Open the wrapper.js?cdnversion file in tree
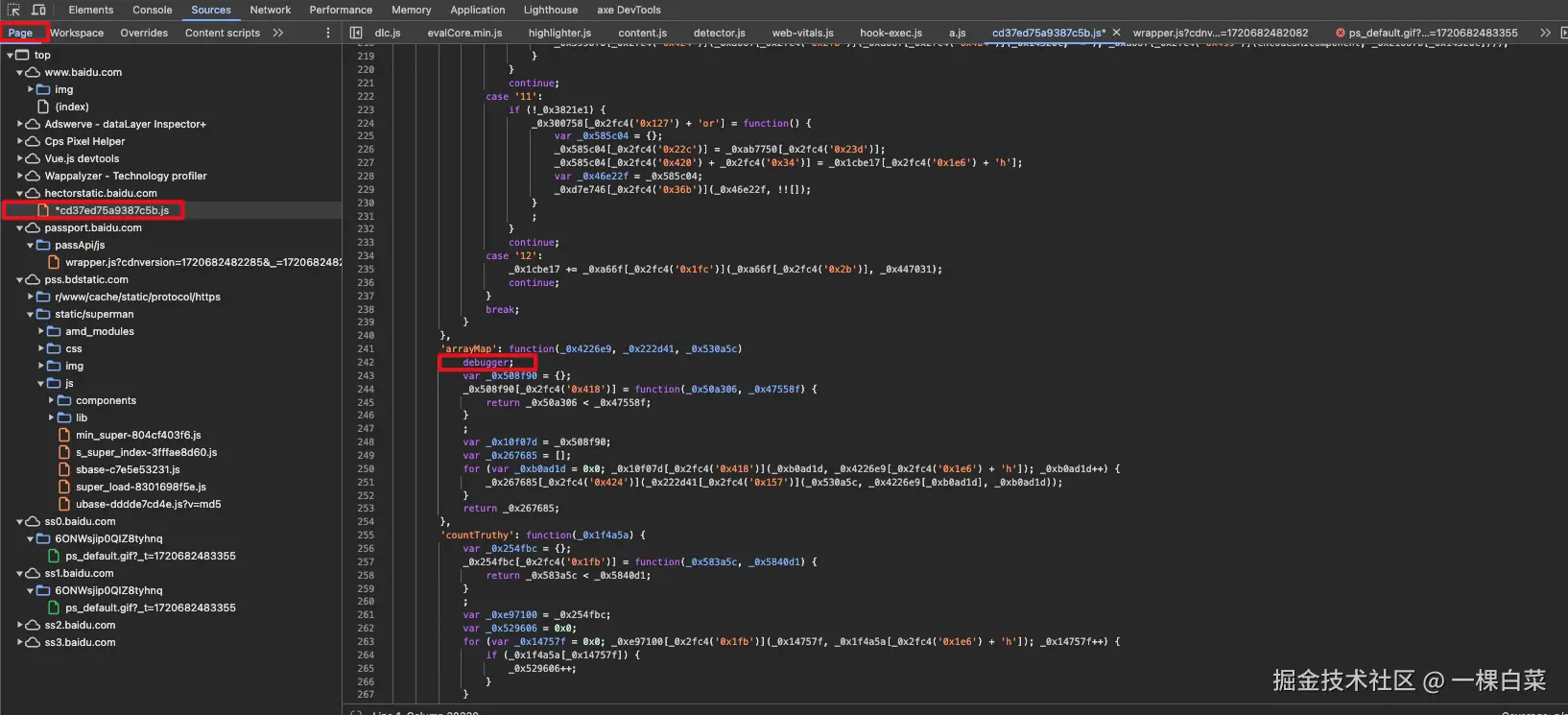This screenshot has width=1568, height=715. pyautogui.click(x=203, y=262)
